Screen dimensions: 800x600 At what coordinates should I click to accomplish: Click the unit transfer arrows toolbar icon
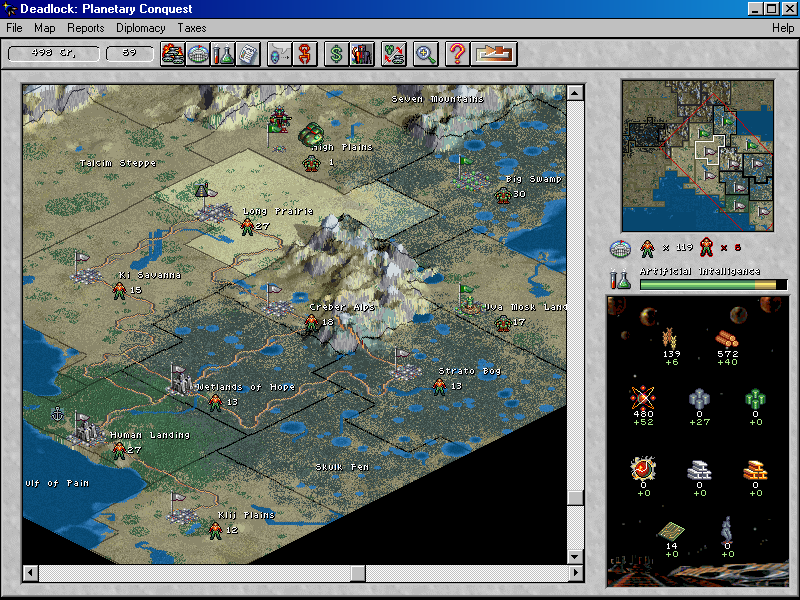[394, 54]
